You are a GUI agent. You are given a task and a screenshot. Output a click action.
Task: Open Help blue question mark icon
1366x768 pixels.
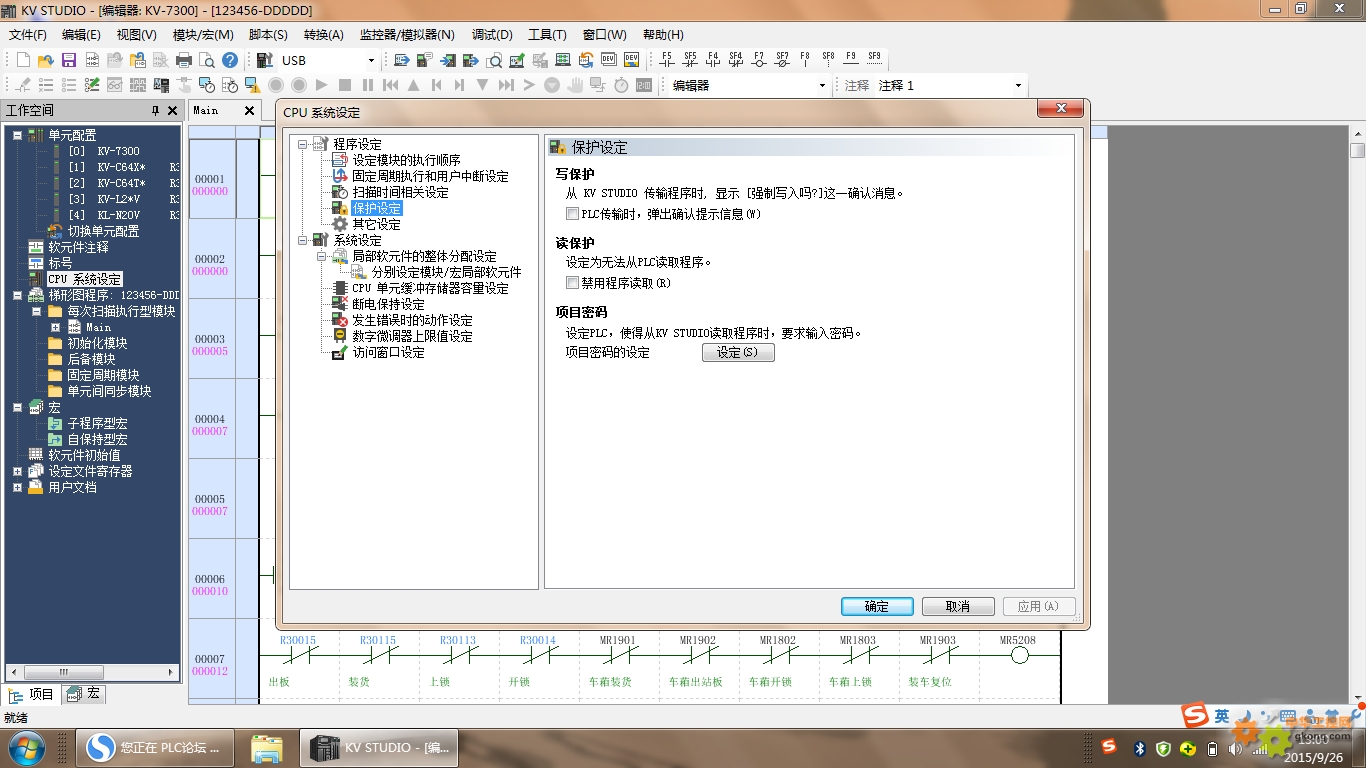[x=230, y=60]
